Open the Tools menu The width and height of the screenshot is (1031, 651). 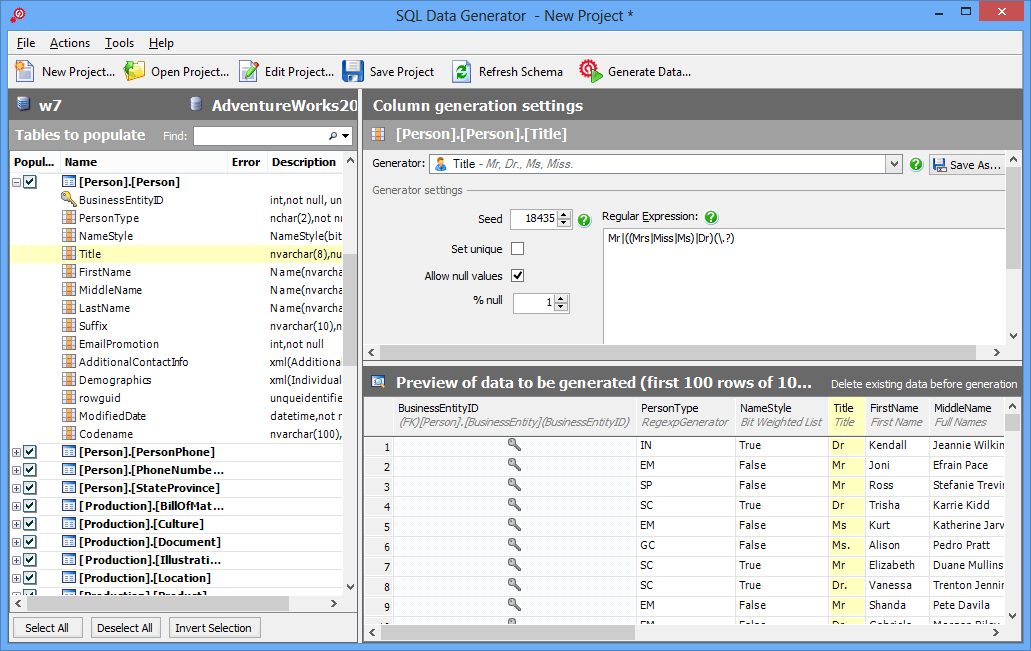(x=119, y=43)
